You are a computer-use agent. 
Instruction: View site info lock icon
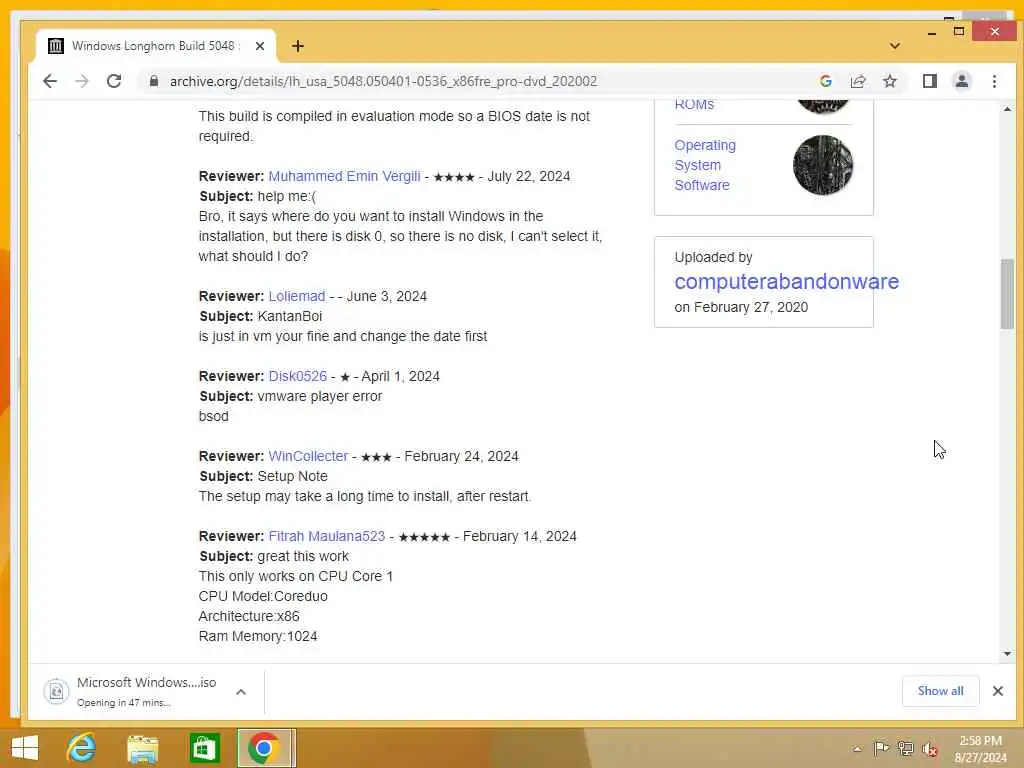154,81
